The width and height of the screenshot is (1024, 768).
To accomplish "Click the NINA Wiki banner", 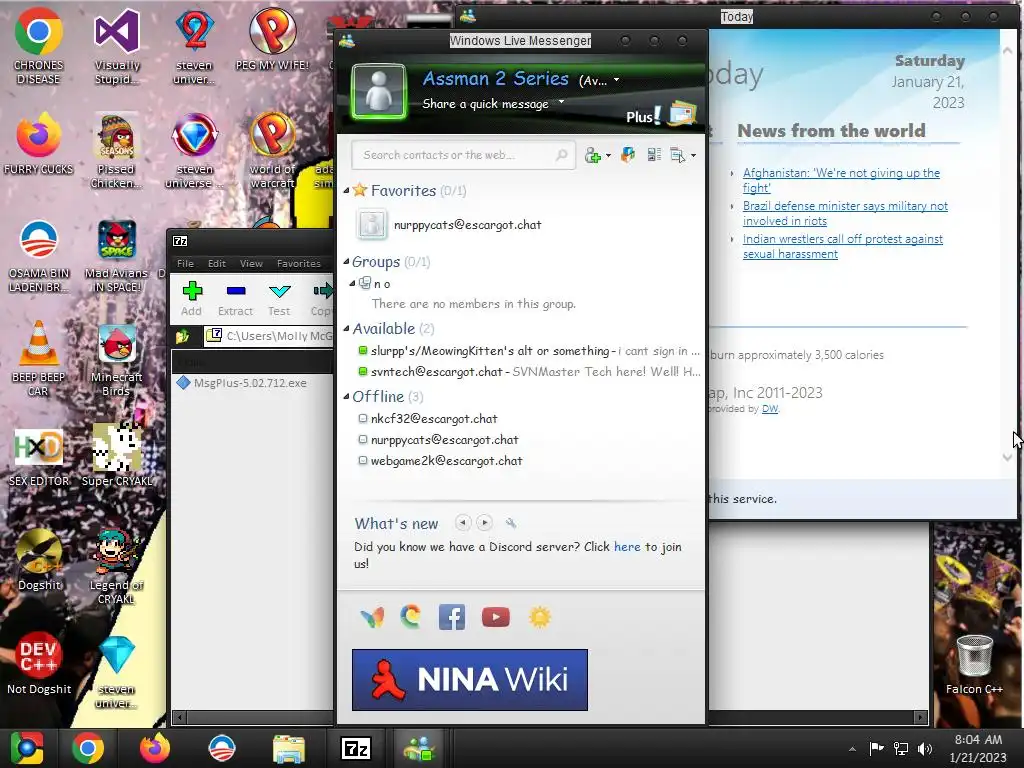I will (x=470, y=680).
